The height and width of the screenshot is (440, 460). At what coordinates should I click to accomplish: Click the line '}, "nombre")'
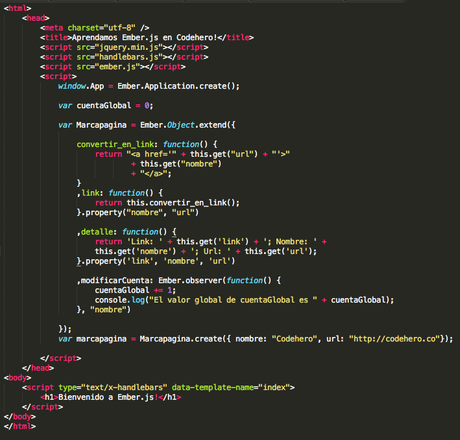click(104, 310)
